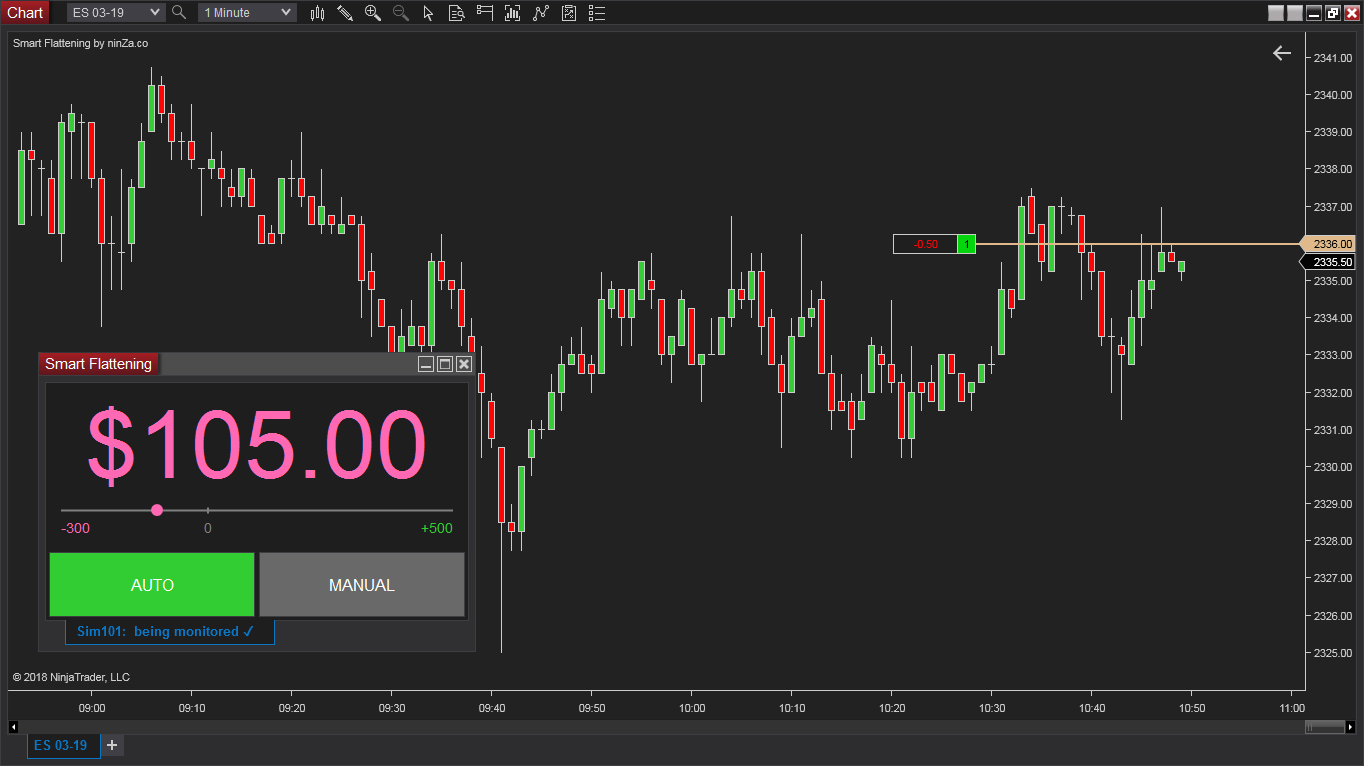
Task: Open the Indicators dialog icon
Action: 513,13
